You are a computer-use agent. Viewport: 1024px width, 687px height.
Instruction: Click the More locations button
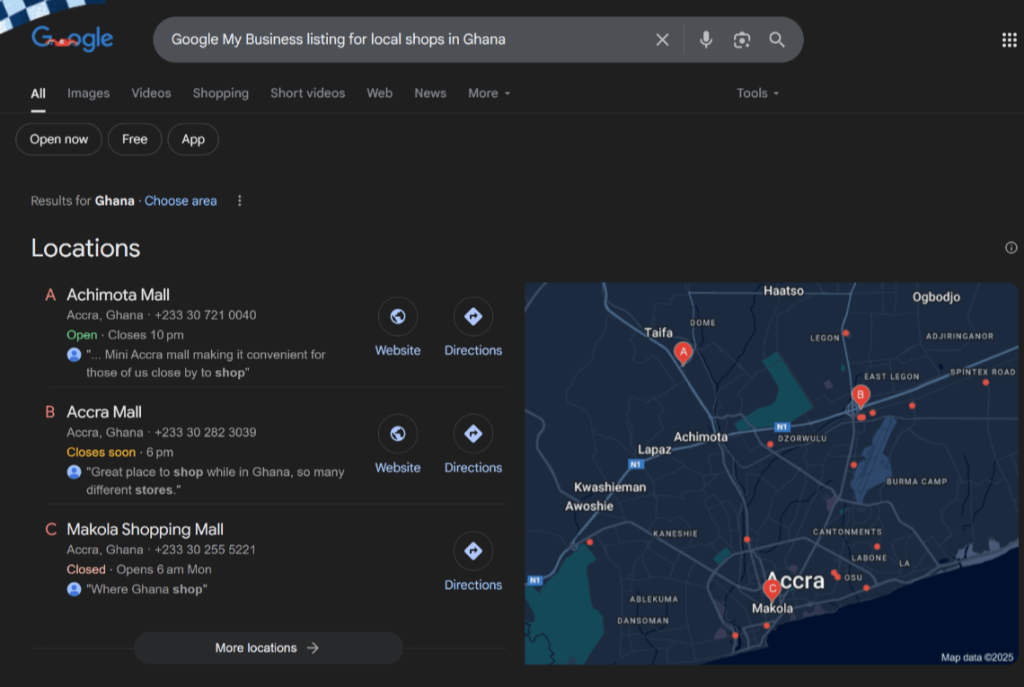[x=268, y=648]
